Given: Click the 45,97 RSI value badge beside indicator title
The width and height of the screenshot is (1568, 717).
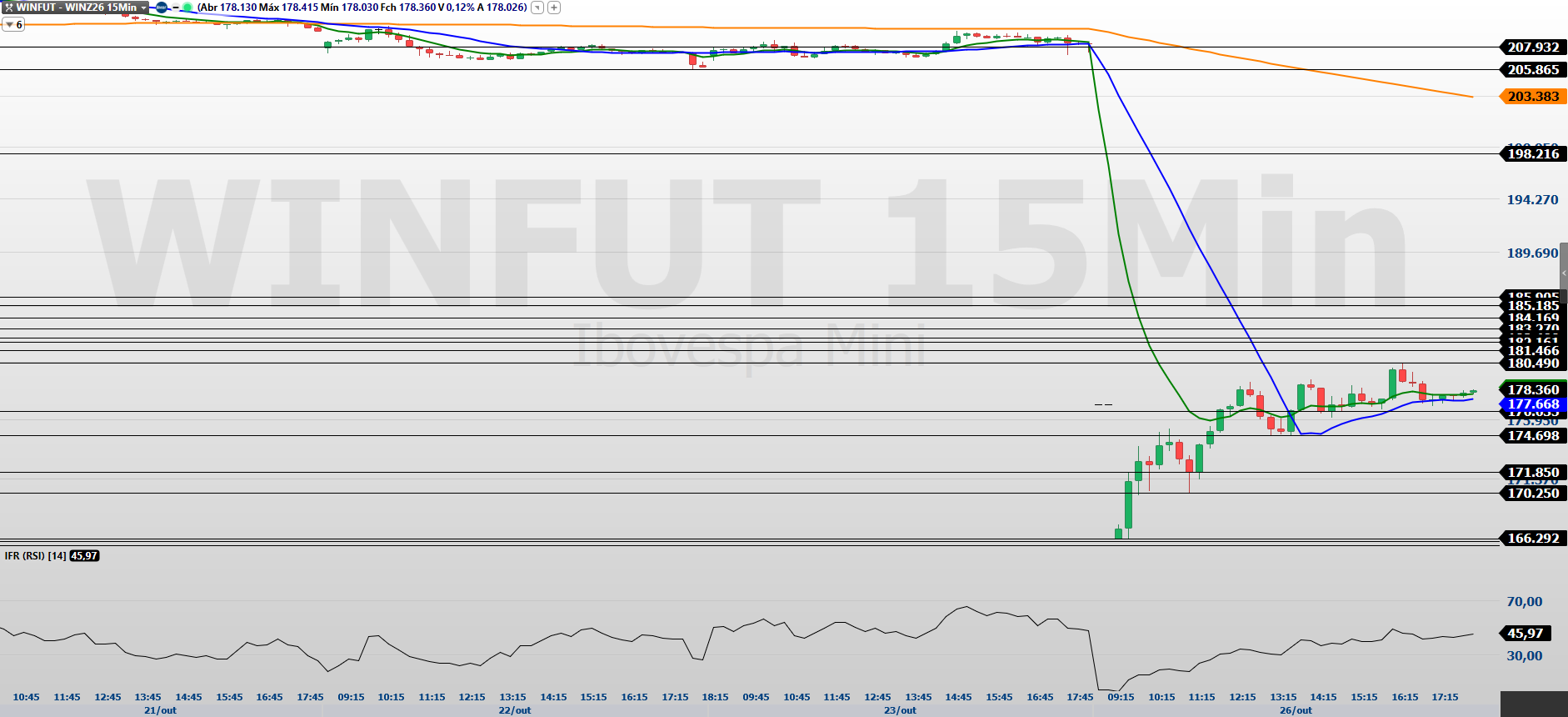Looking at the screenshot, I should click(x=84, y=556).
